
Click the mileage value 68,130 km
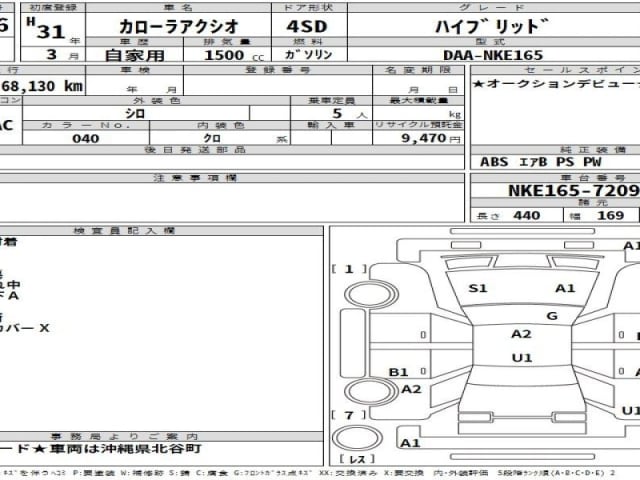42,86
